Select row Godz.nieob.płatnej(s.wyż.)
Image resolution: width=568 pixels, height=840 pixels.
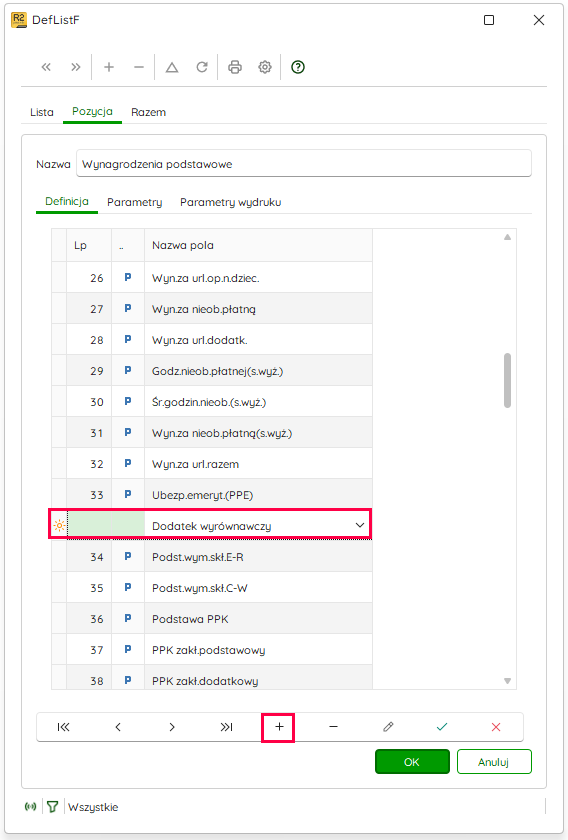[x=212, y=371]
